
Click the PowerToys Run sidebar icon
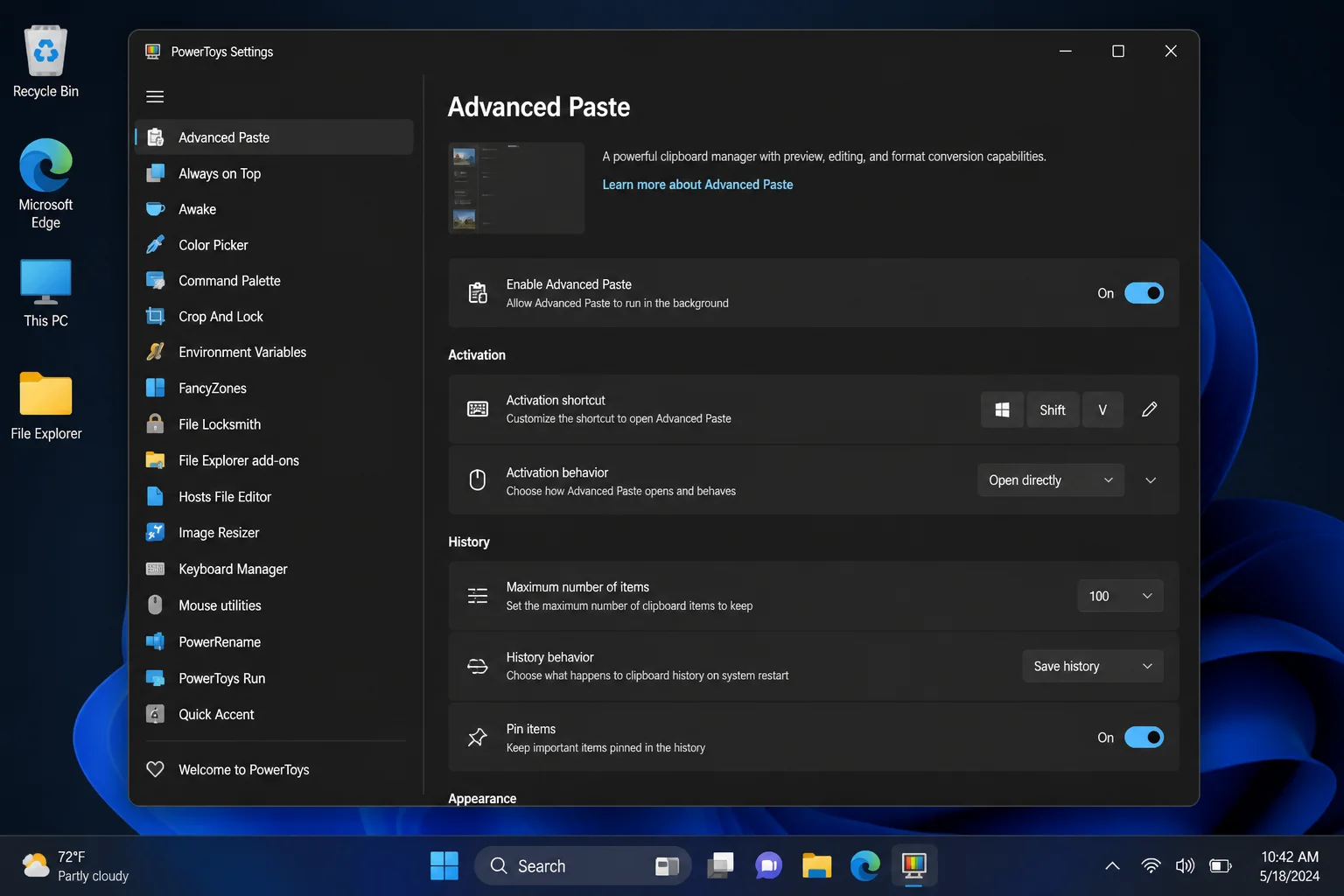156,678
